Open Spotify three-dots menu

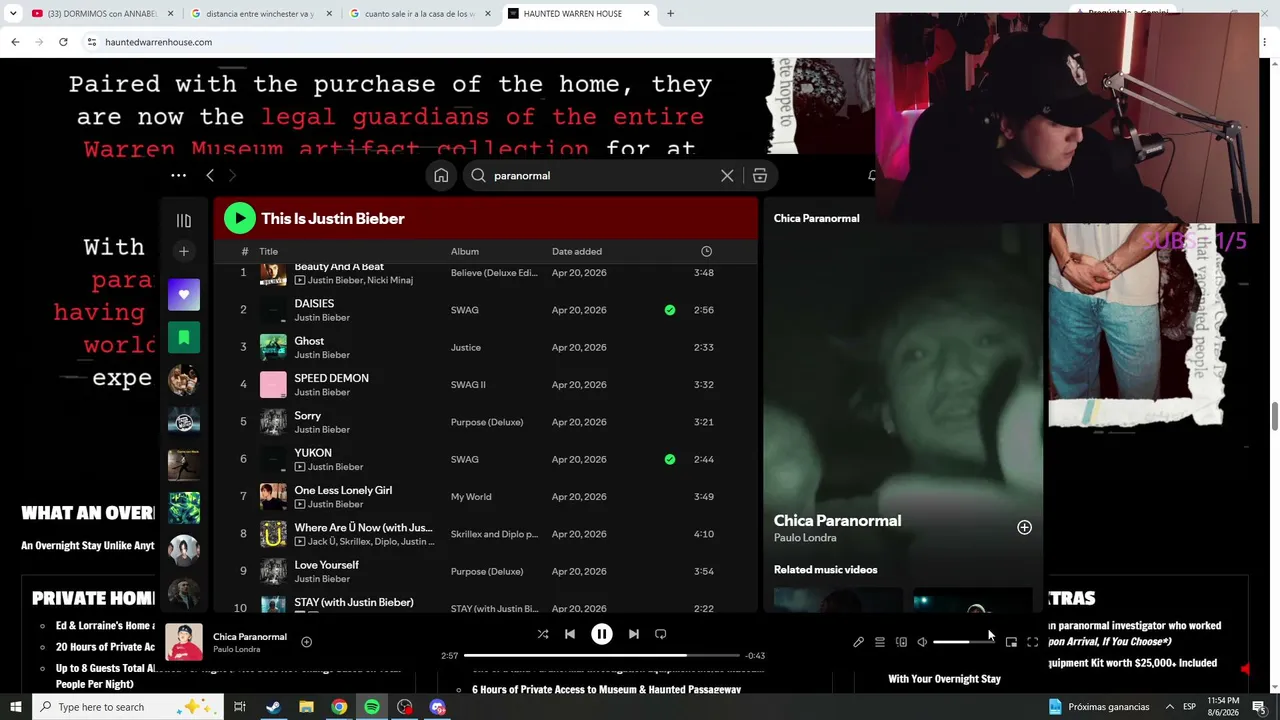click(178, 176)
